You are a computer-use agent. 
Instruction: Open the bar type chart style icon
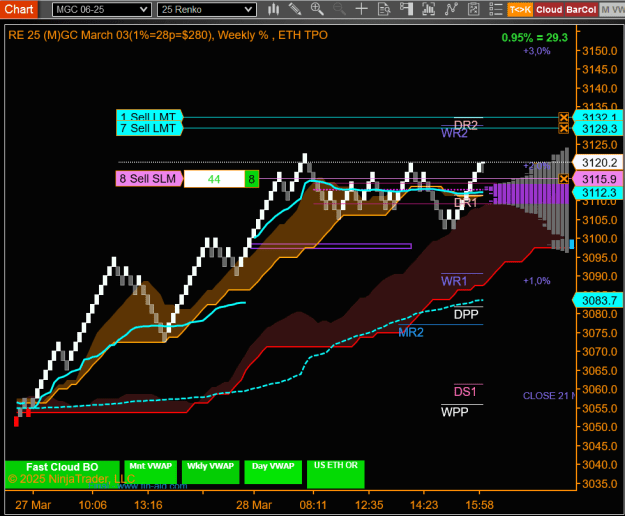click(x=273, y=9)
